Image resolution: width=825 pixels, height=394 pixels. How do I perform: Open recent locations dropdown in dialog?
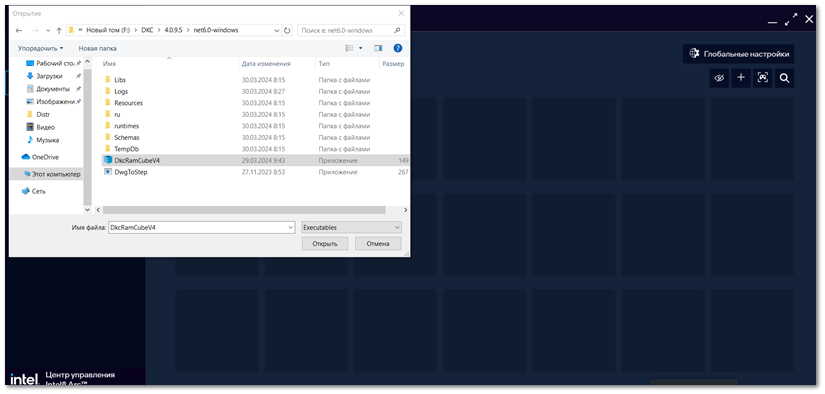(48, 31)
